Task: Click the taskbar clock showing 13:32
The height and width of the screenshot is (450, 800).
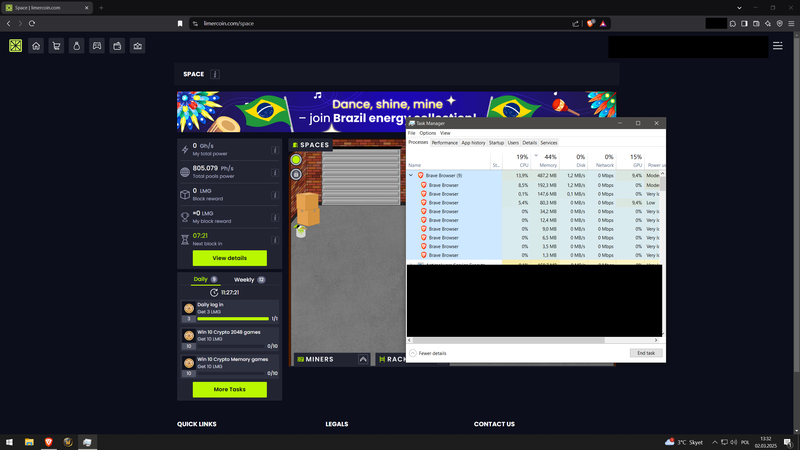Action: (766, 442)
